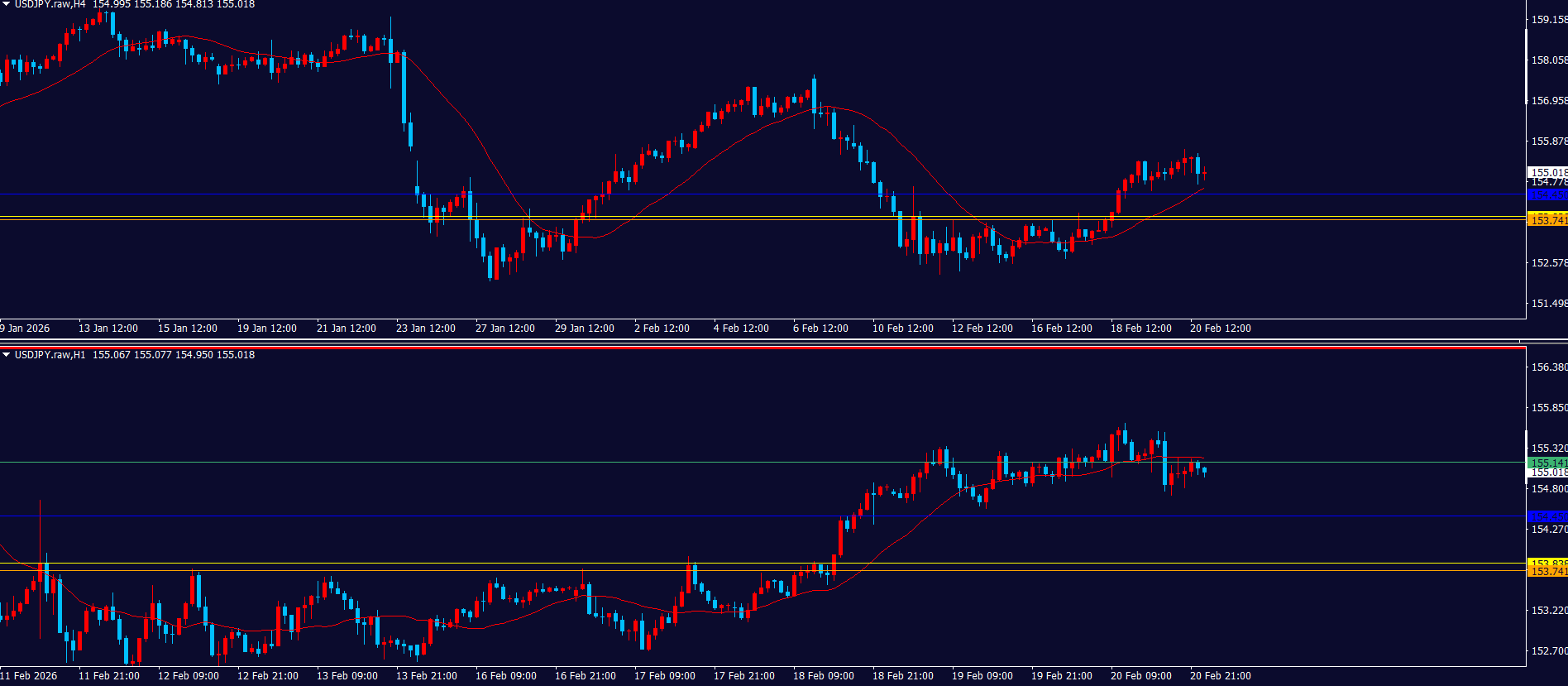Click the white 155.018 current price tag on H4 chart
1568x686 pixels.
tap(1546, 172)
